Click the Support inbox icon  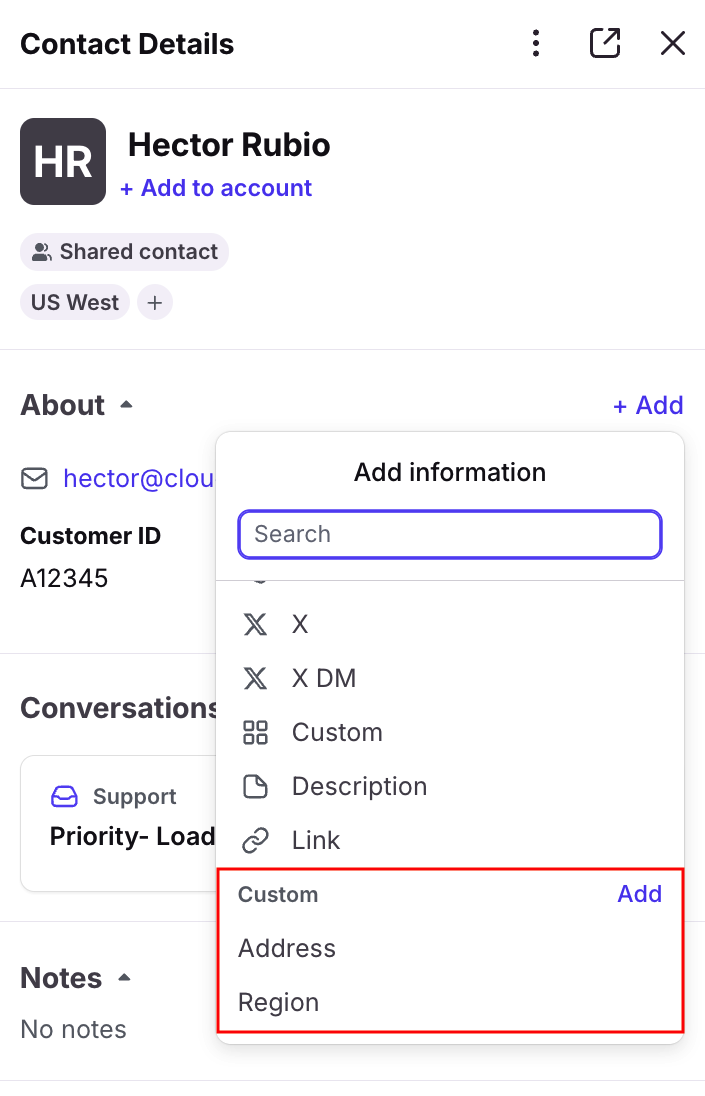pos(64,797)
